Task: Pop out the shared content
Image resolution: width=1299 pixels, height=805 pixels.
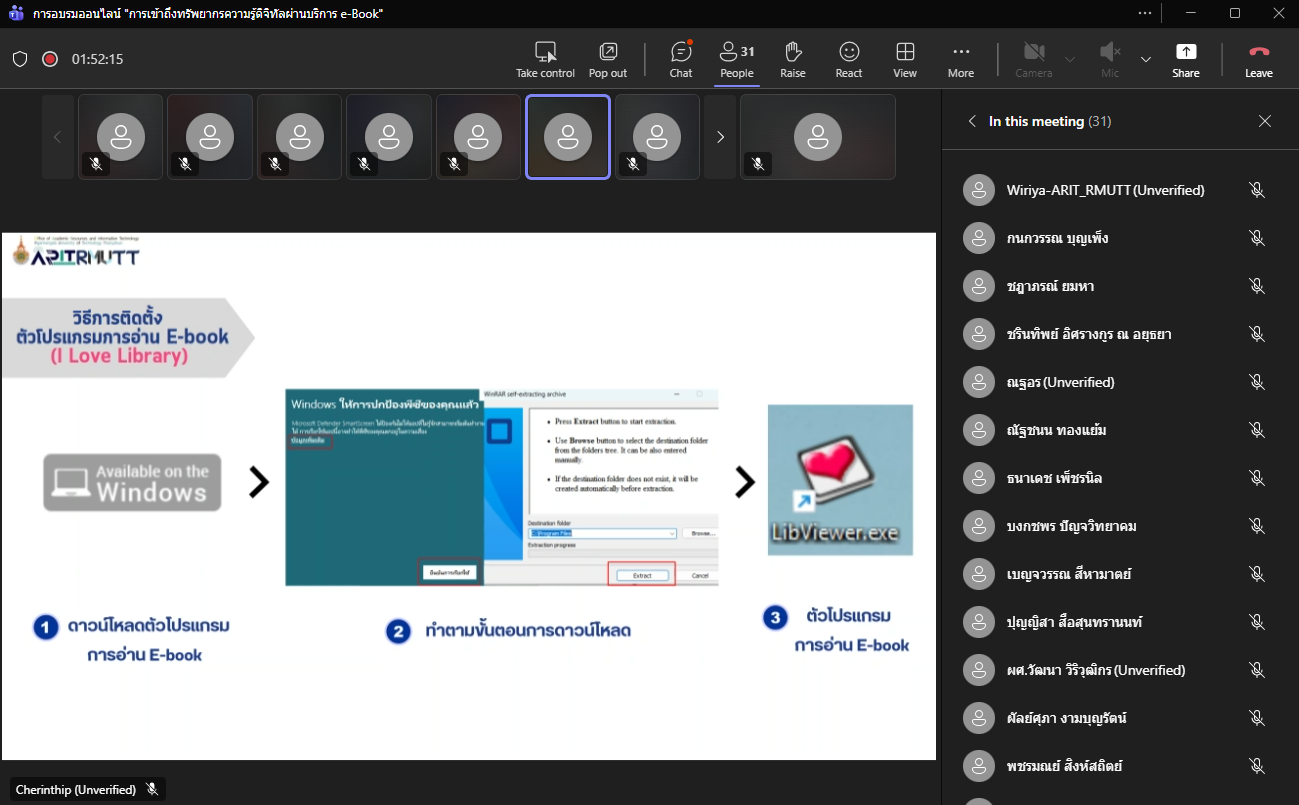Action: [607, 59]
